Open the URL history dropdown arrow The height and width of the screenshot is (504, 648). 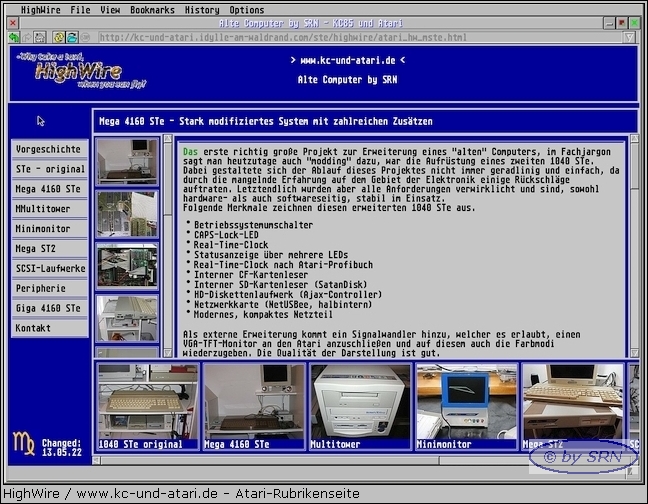pos(629,38)
